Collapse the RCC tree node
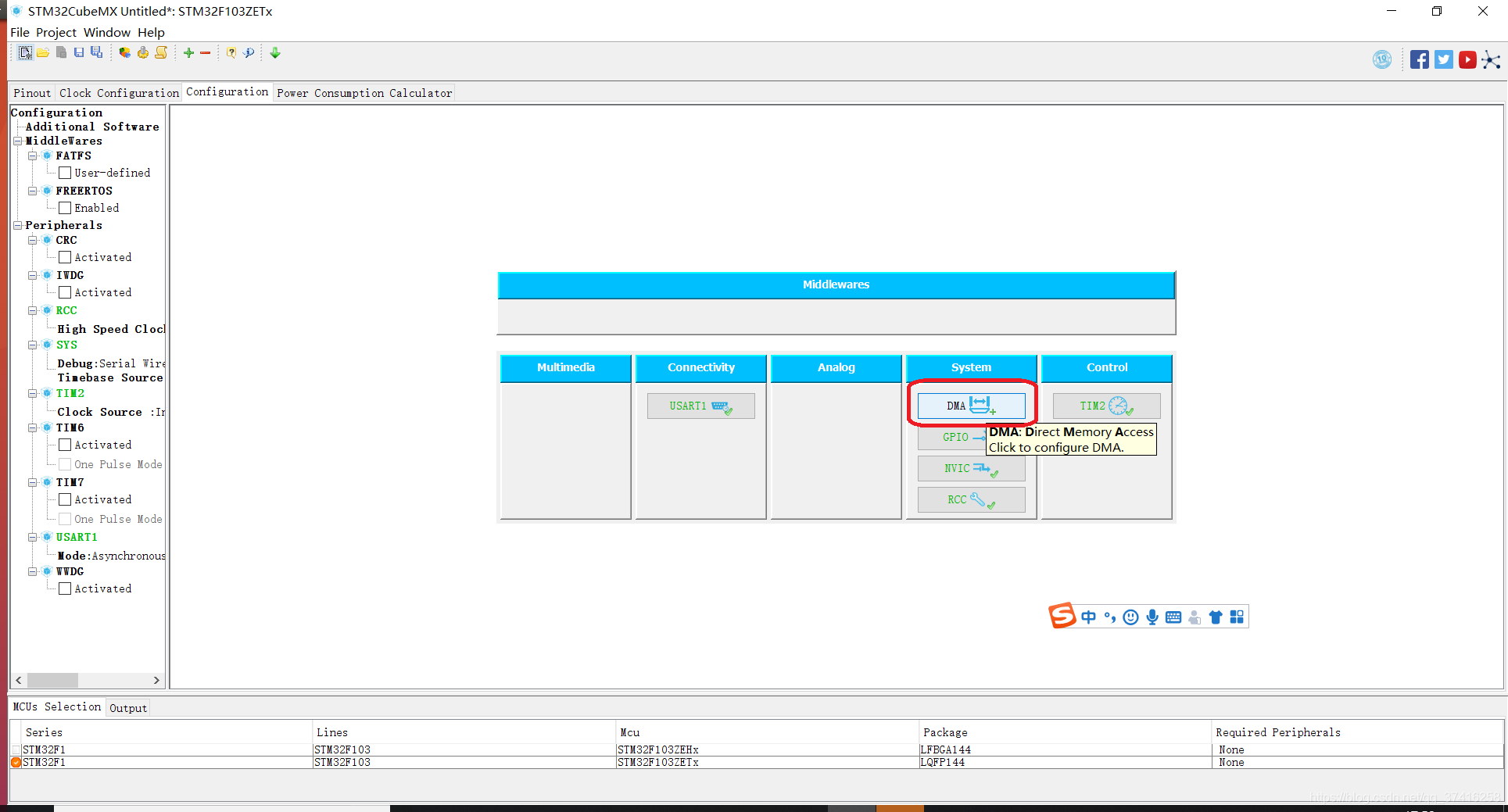The height and width of the screenshot is (812, 1508). point(33,310)
